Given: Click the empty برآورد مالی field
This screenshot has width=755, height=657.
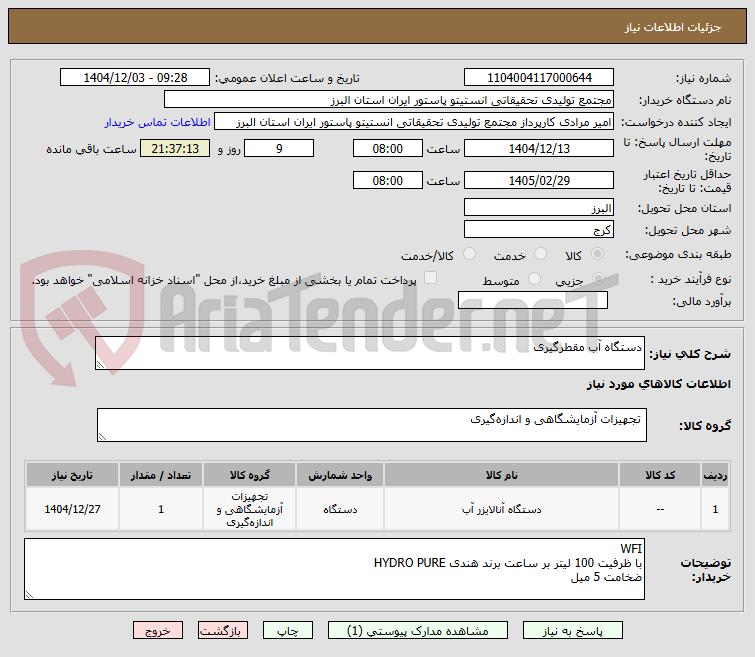Looking at the screenshot, I should pos(533,300).
